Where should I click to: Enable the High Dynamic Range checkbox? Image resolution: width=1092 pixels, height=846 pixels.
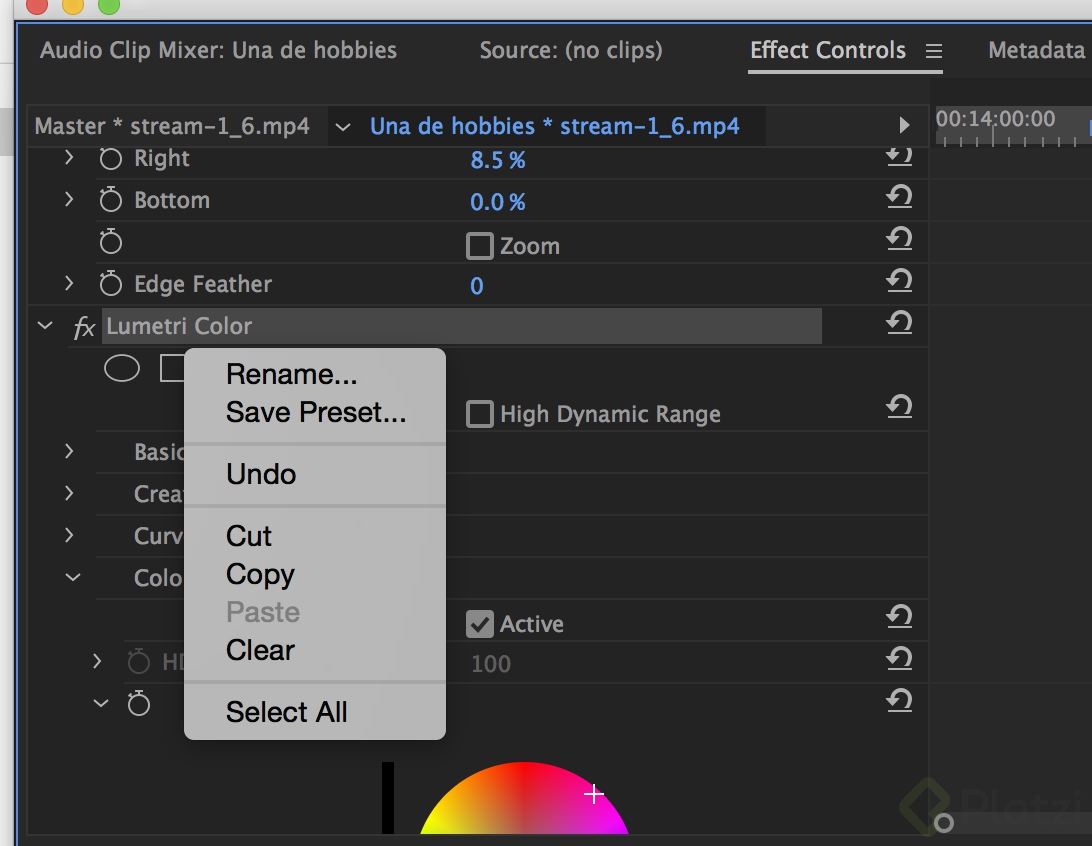(480, 414)
